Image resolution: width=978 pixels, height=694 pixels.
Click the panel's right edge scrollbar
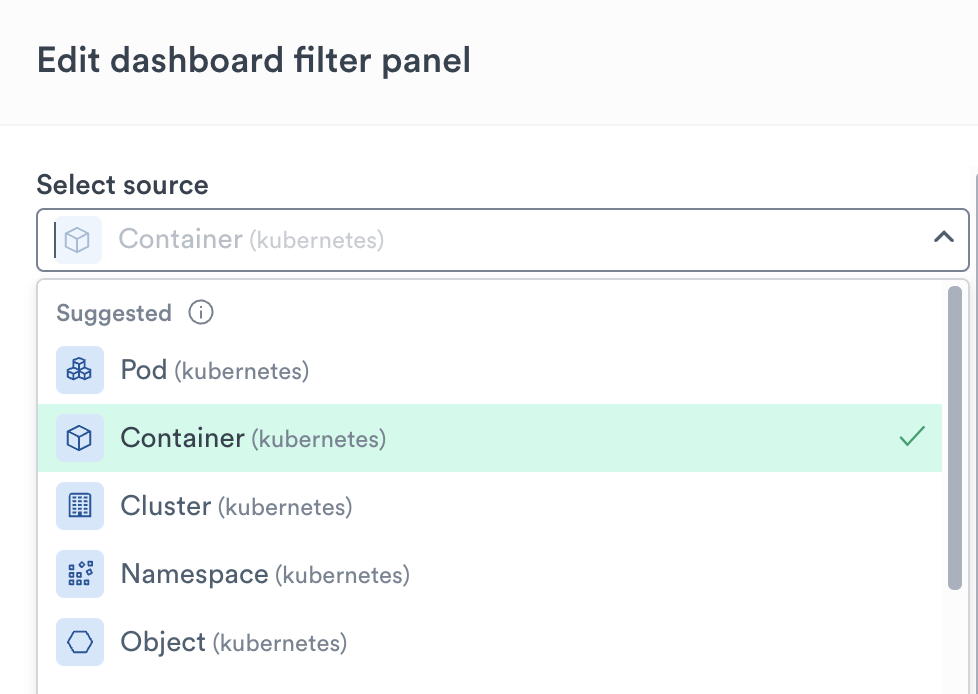pos(975,400)
